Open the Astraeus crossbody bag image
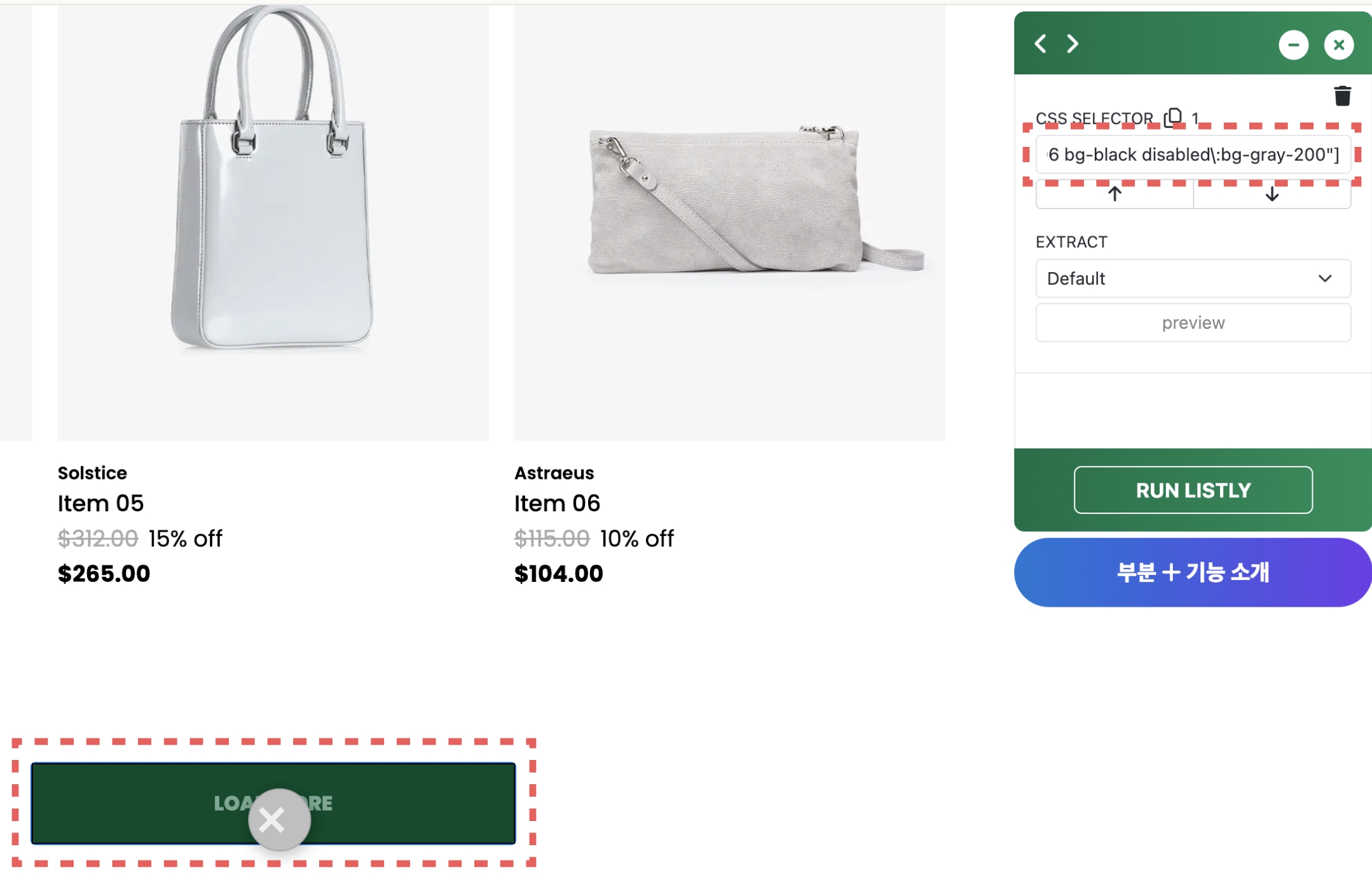The height and width of the screenshot is (884, 1372). [730, 223]
